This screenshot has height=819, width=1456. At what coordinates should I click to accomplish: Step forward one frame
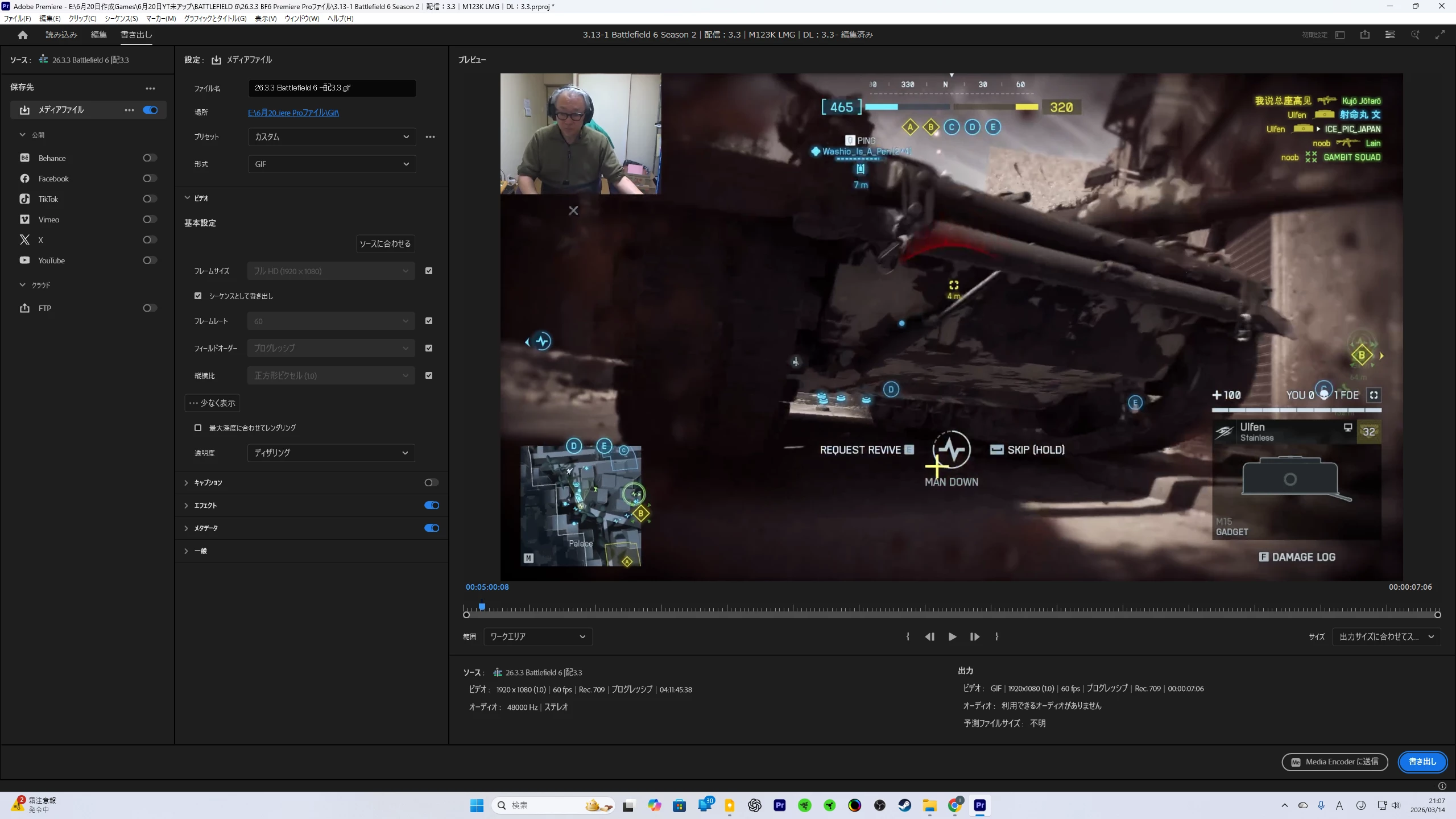tap(974, 636)
